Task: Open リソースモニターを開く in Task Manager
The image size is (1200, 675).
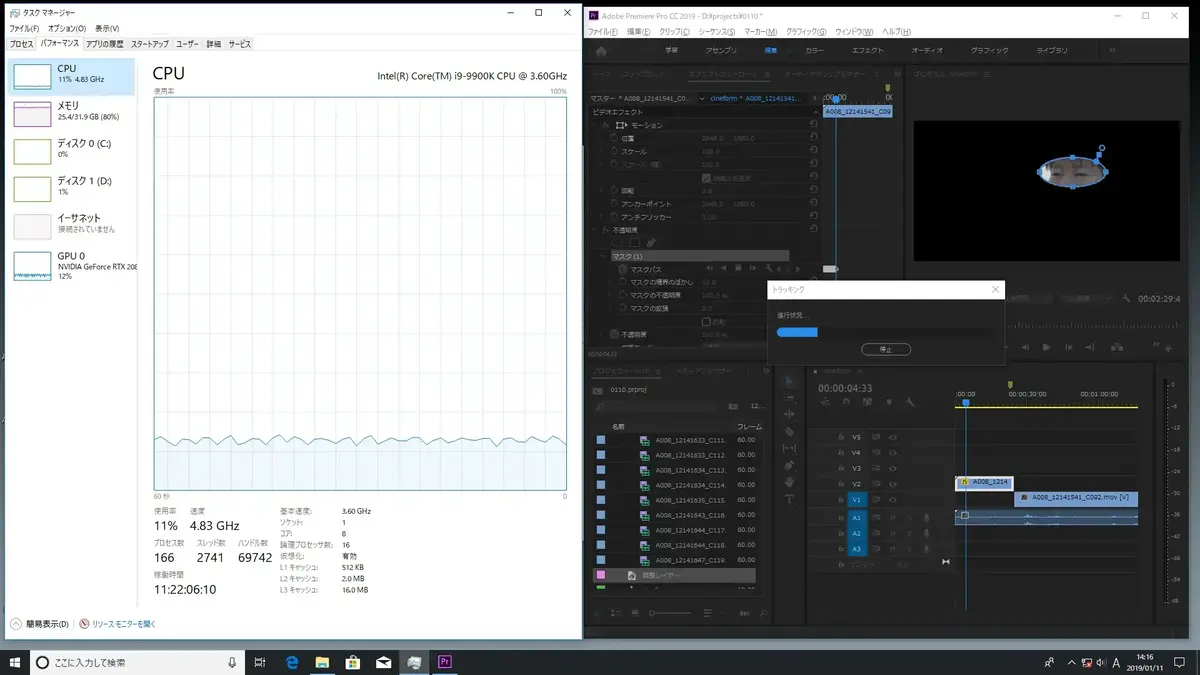Action: click(125, 622)
